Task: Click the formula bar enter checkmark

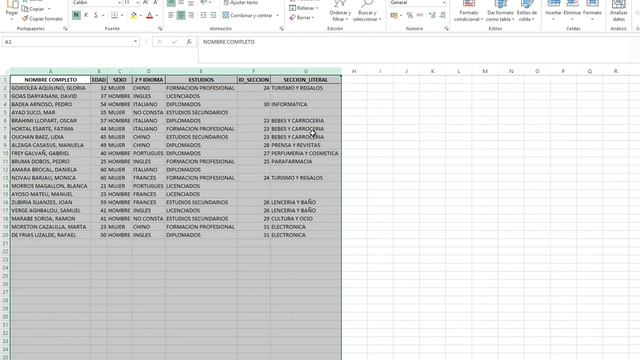Action: click(x=174, y=42)
